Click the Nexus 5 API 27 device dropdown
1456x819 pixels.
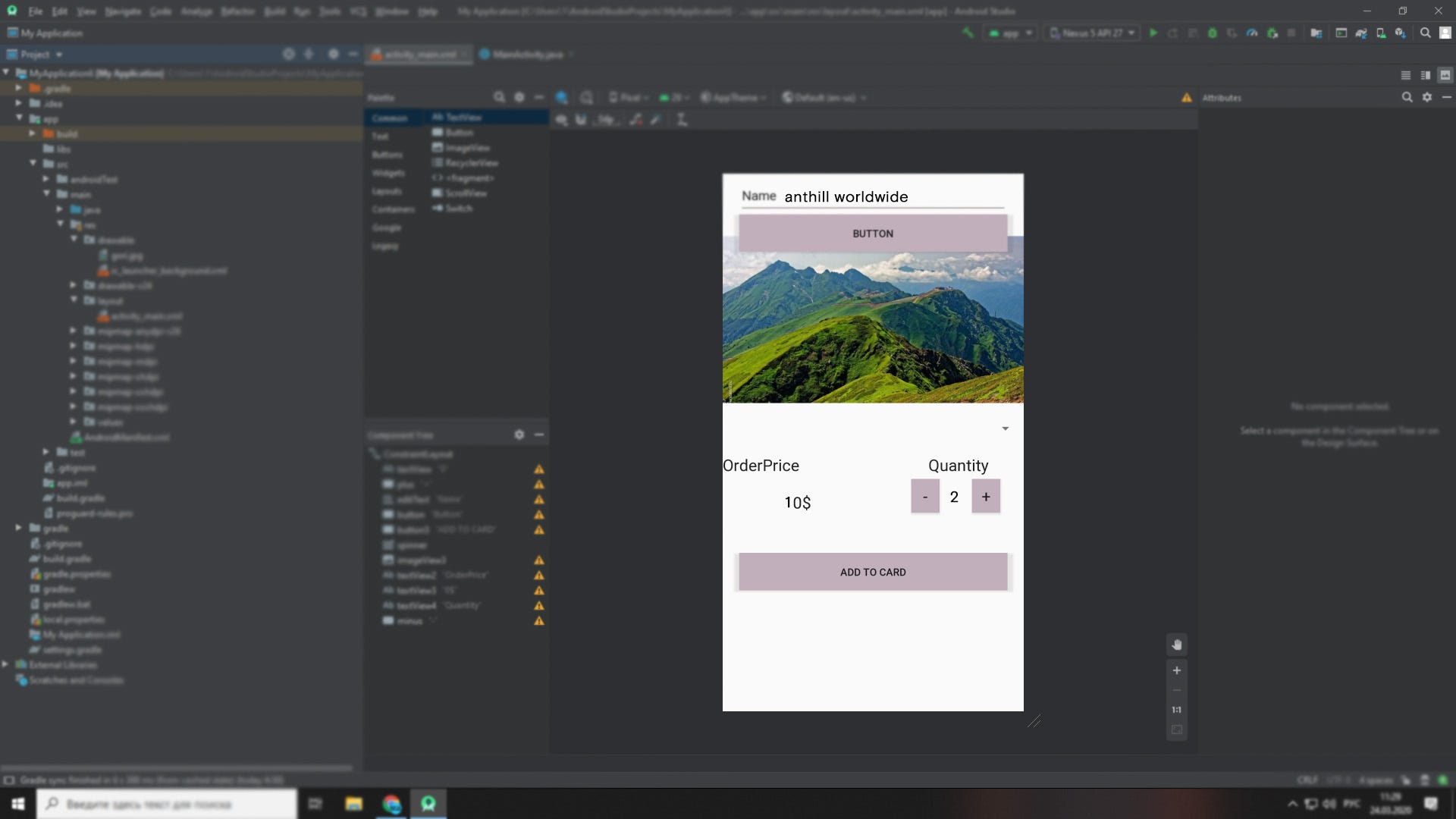coord(1092,33)
